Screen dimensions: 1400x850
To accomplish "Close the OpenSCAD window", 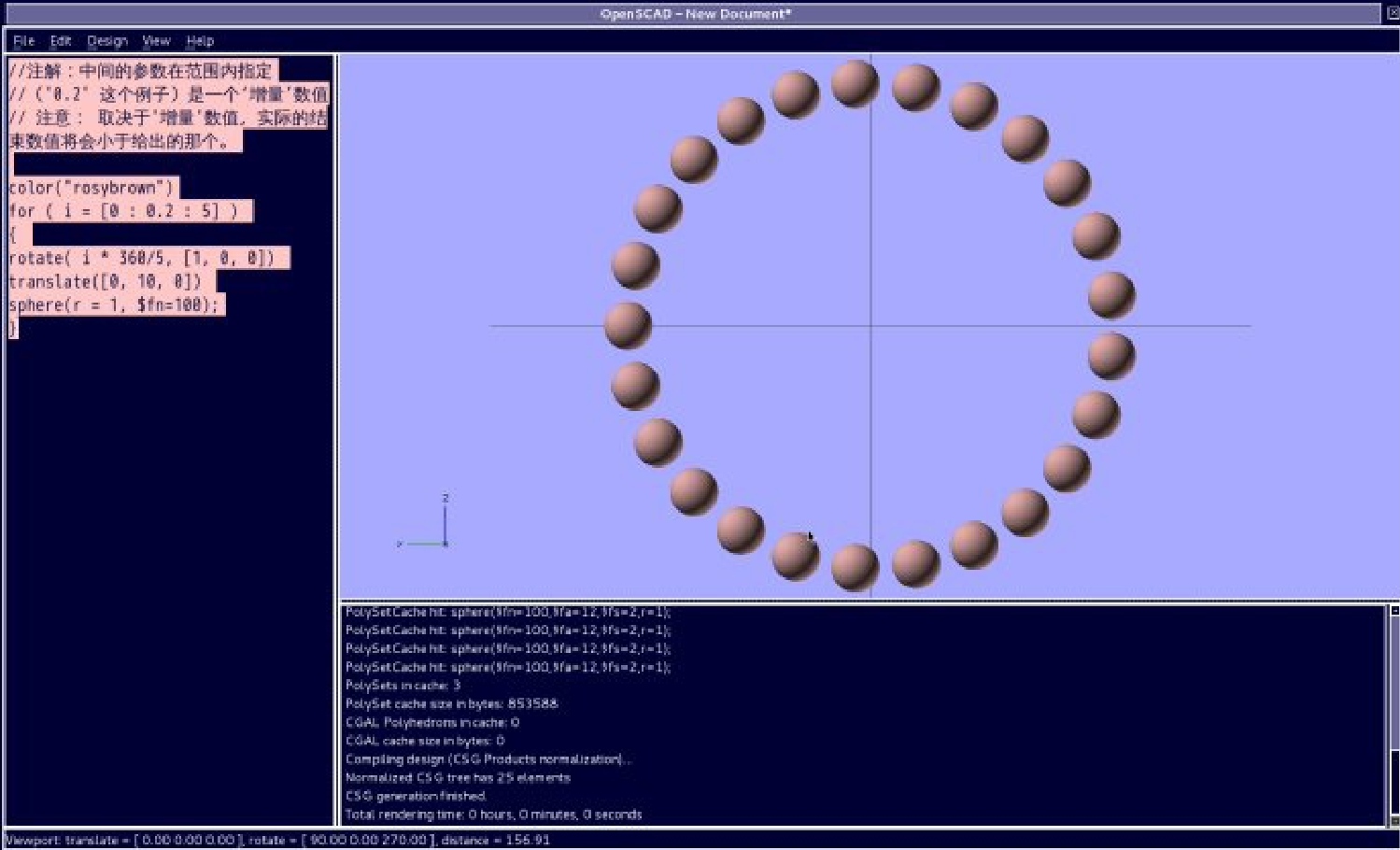I will point(1392,13).
